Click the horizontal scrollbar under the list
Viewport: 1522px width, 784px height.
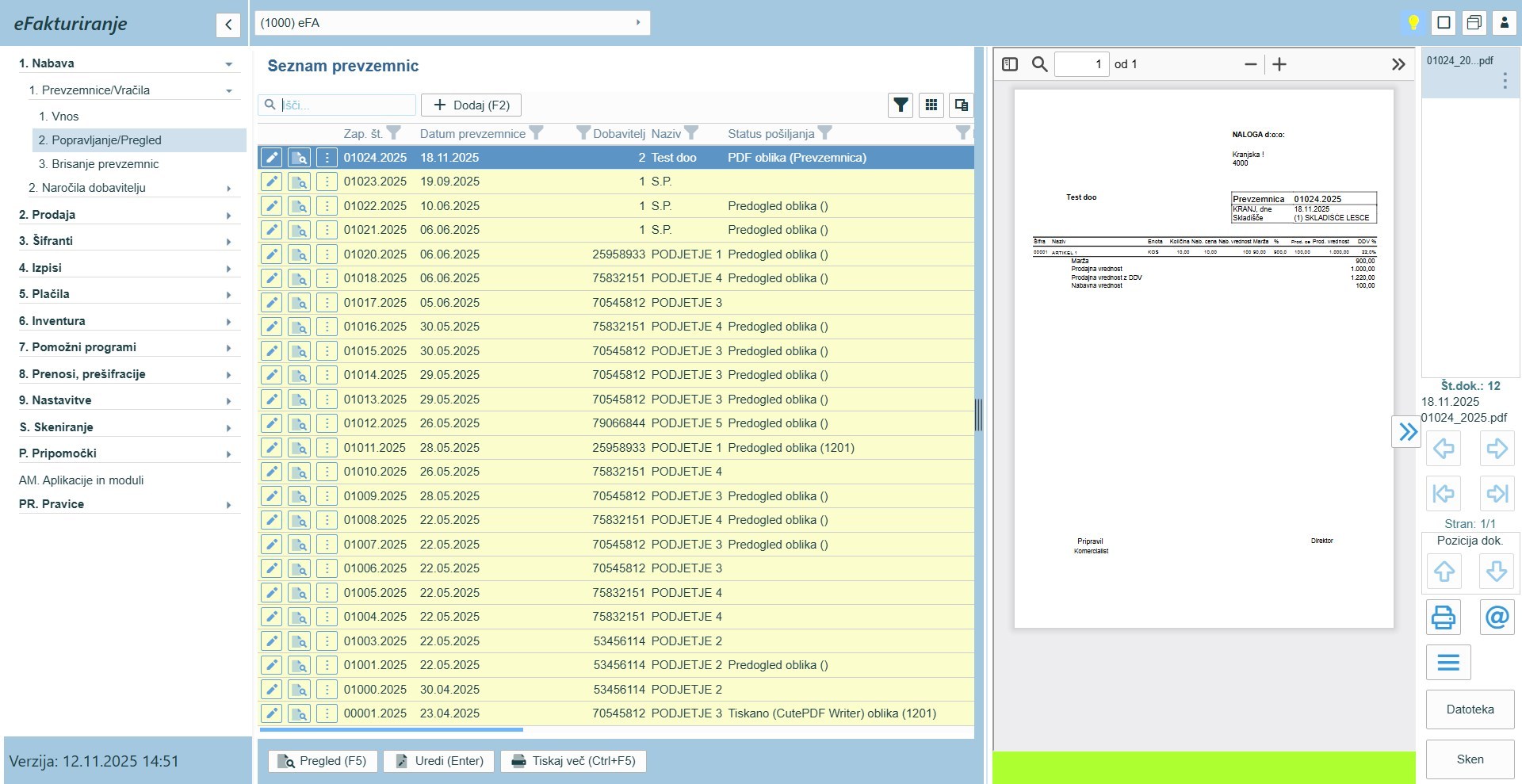click(392, 729)
